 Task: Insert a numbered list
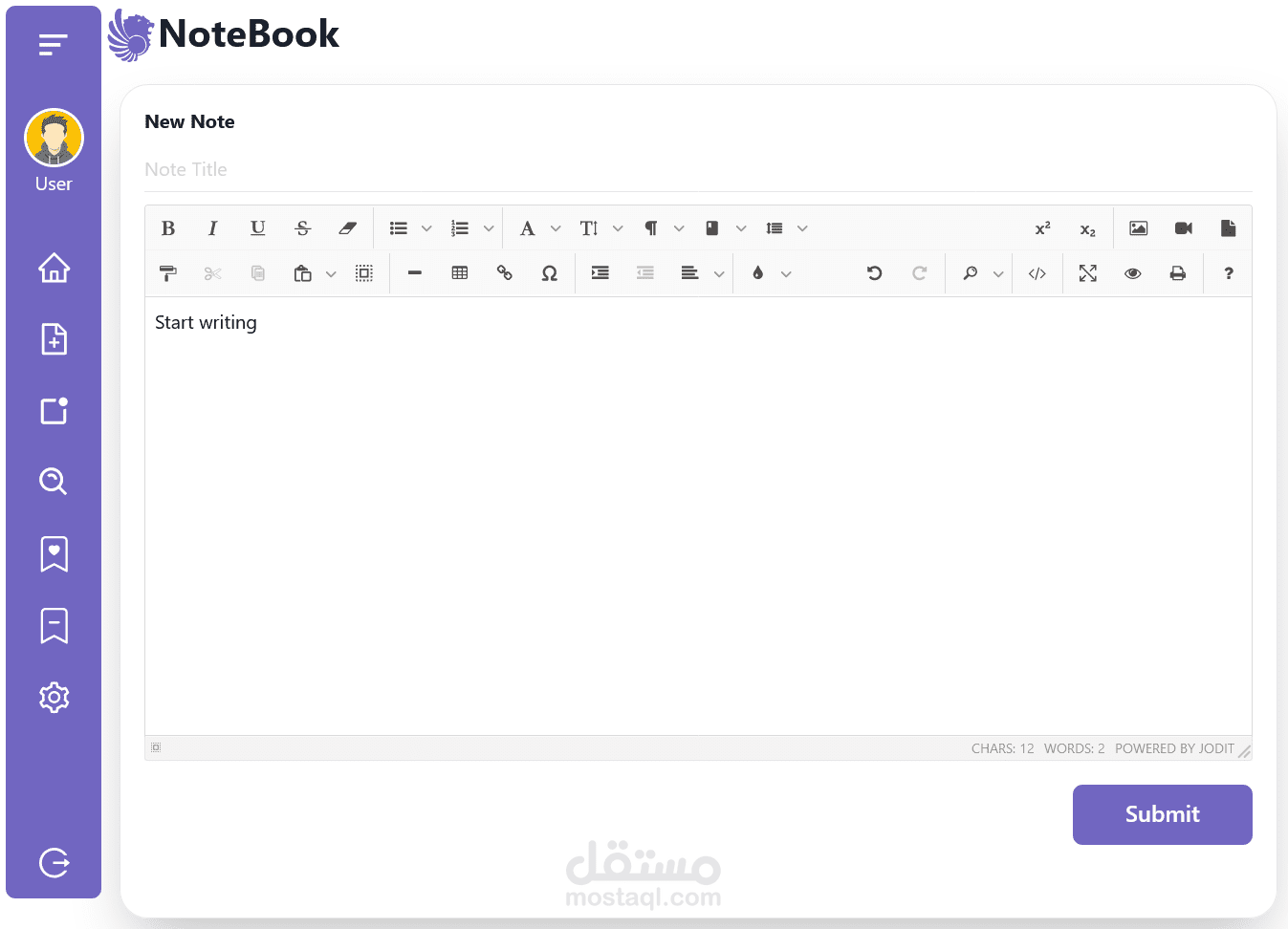point(460,228)
